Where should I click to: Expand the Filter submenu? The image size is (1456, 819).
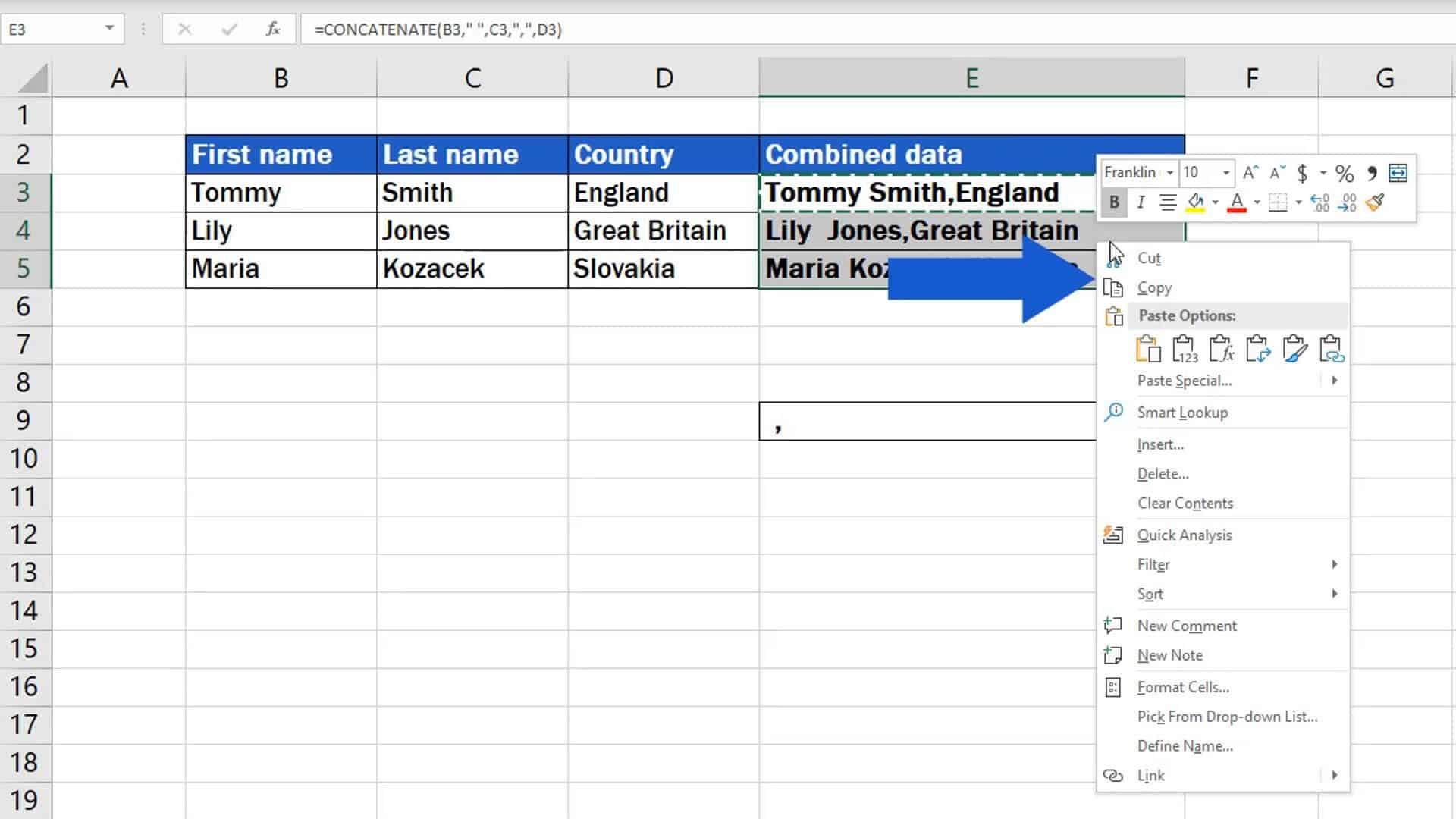[x=1335, y=564]
